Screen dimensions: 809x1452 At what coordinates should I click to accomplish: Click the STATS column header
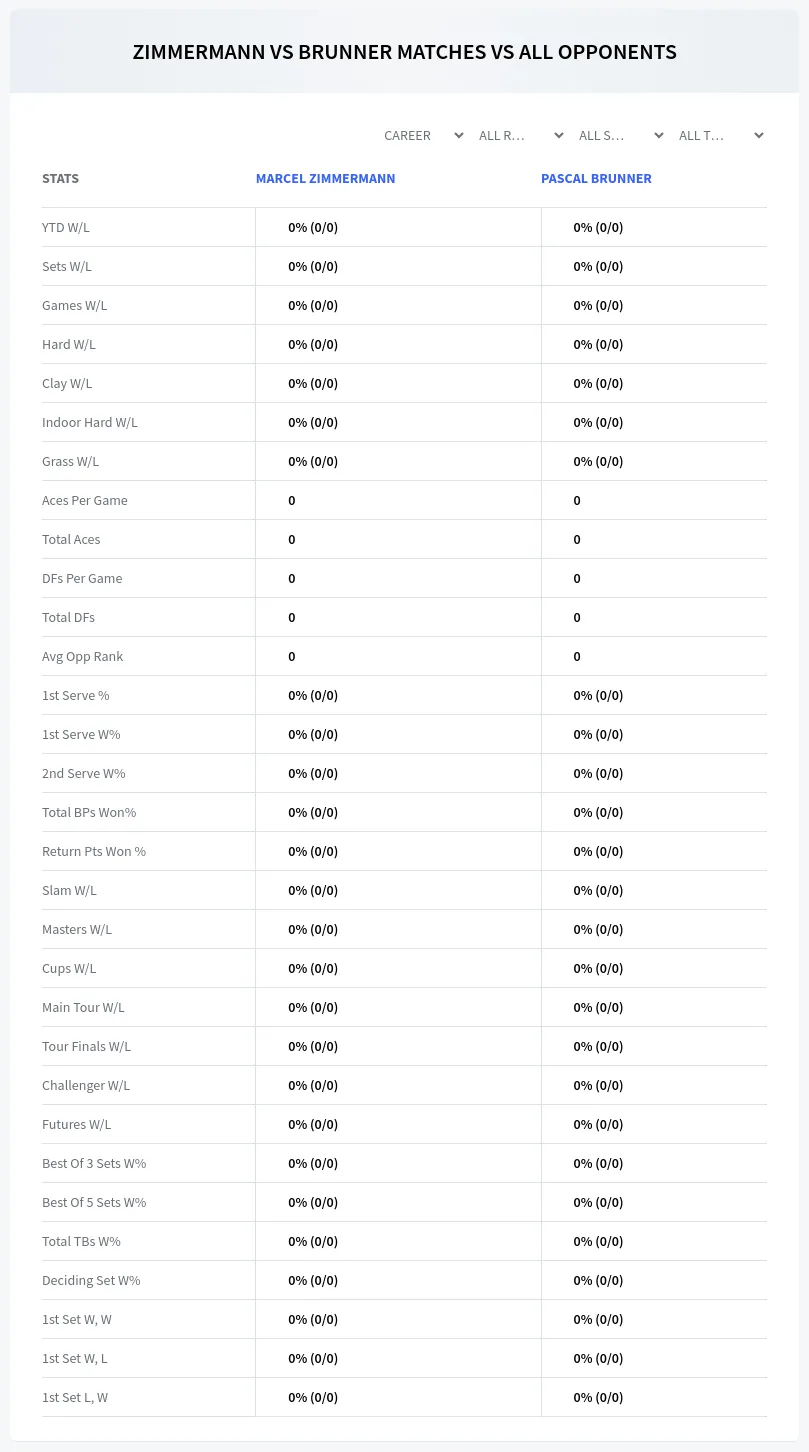(x=60, y=178)
